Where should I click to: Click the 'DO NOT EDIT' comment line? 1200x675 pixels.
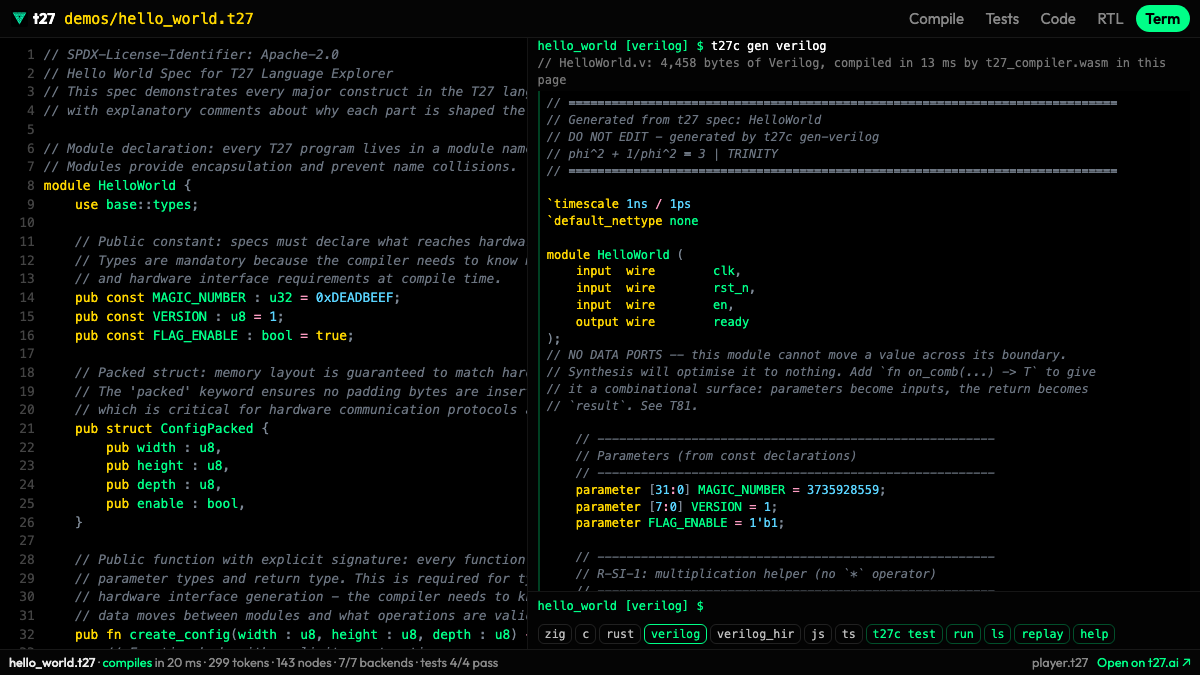coord(713,137)
